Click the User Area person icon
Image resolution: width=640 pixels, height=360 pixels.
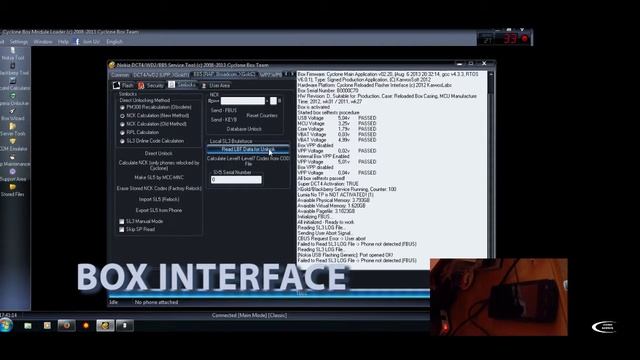click(x=204, y=86)
